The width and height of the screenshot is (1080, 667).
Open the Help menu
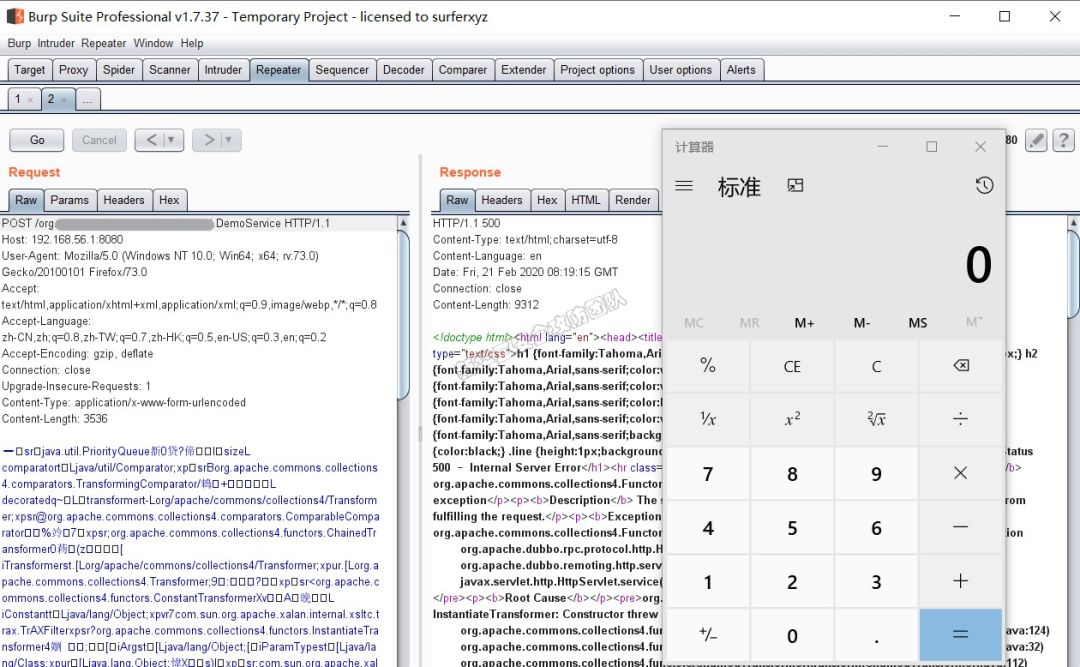[x=192, y=43]
